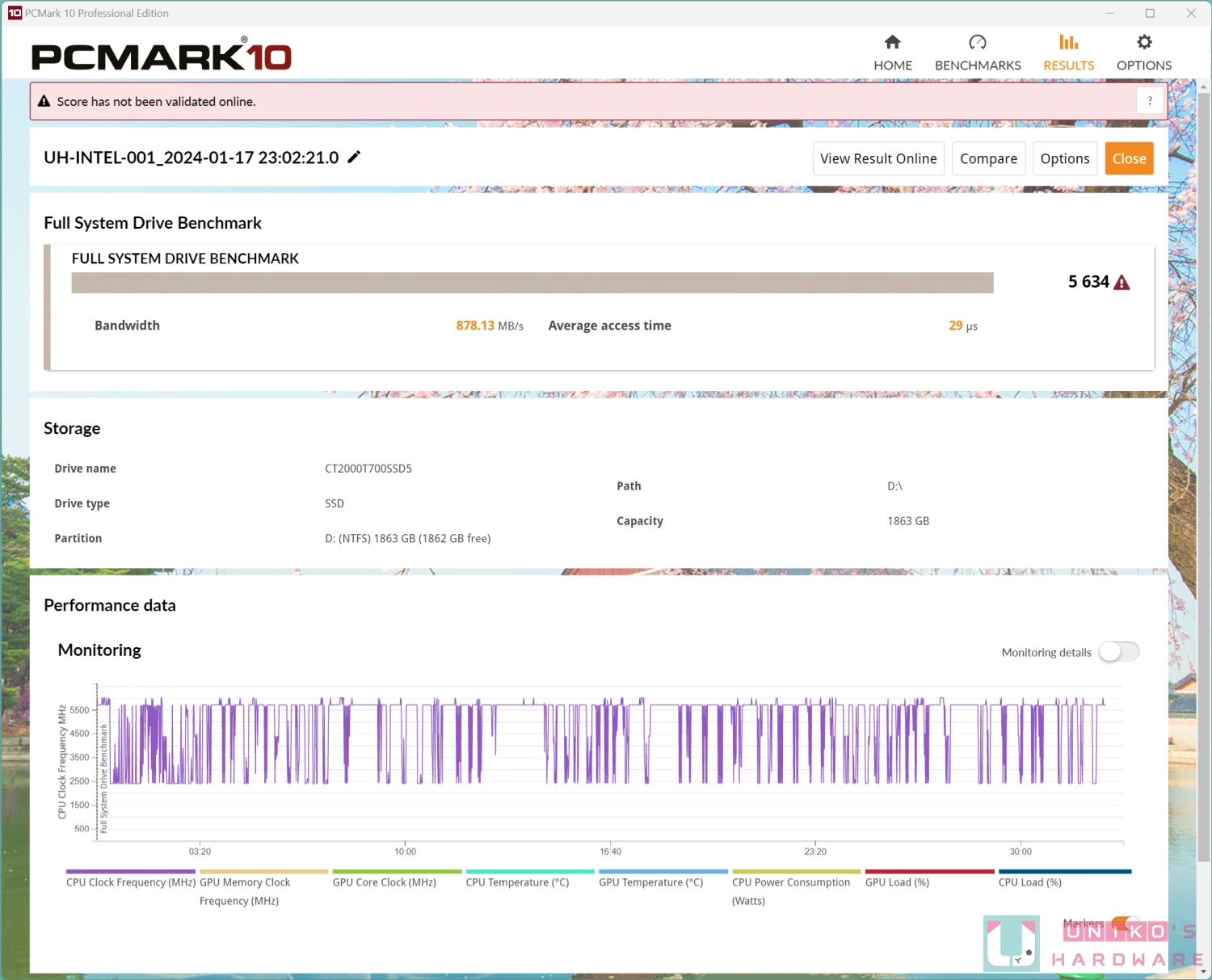The image size is (1212, 980).
Task: Click bandwidth value 878.13 MB/s
Action: (x=490, y=326)
